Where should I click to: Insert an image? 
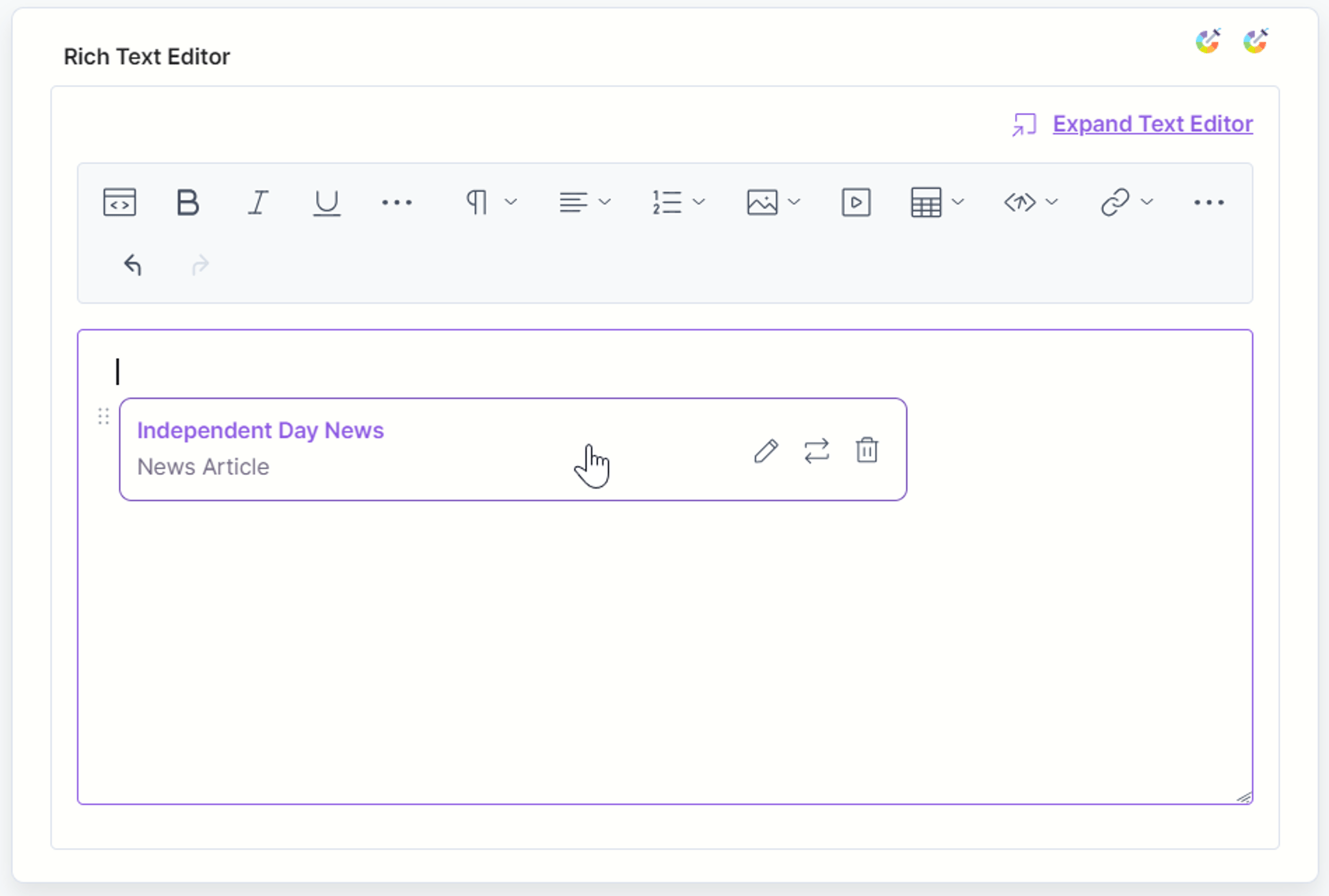tap(762, 202)
